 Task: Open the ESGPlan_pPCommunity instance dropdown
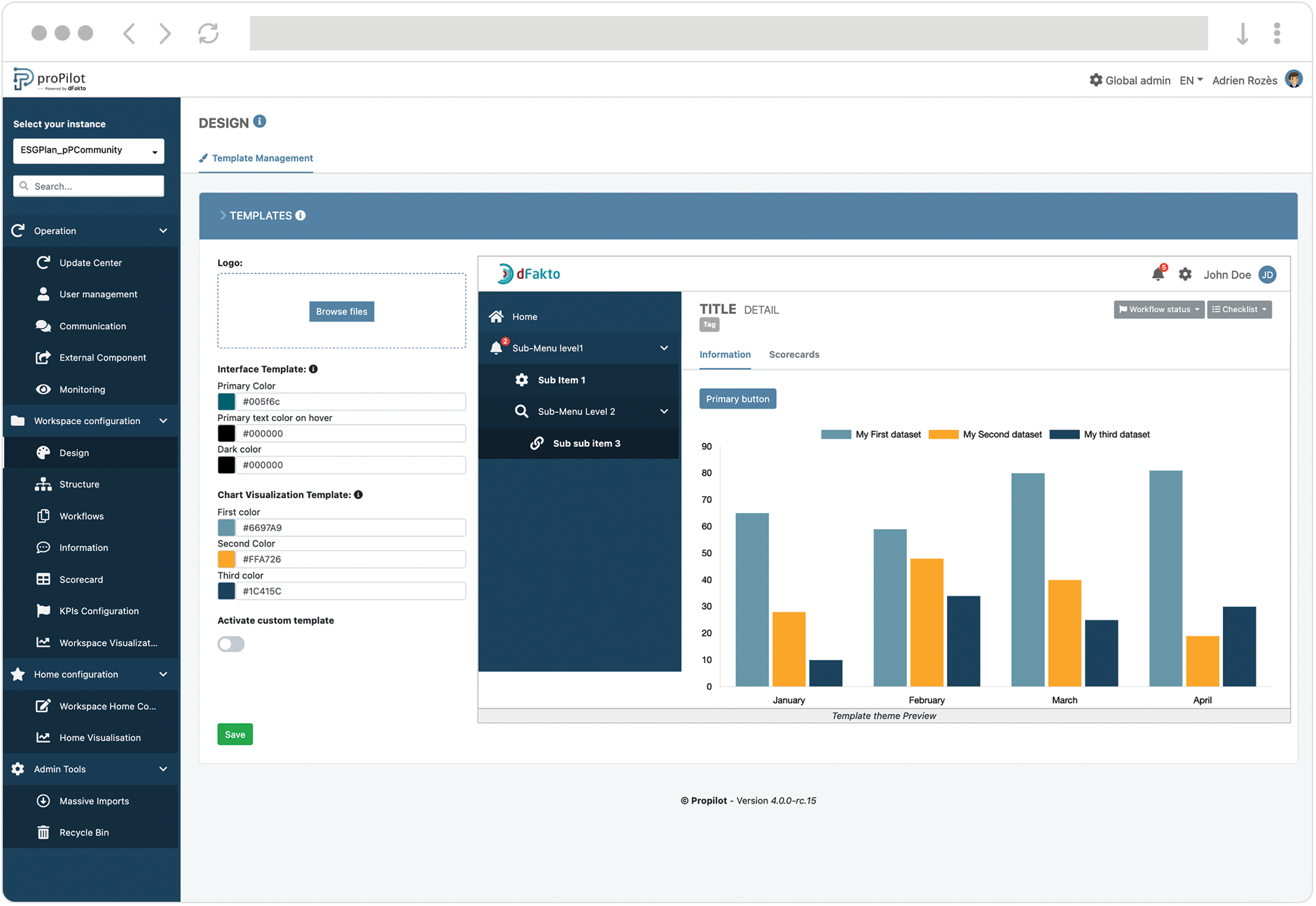(88, 151)
